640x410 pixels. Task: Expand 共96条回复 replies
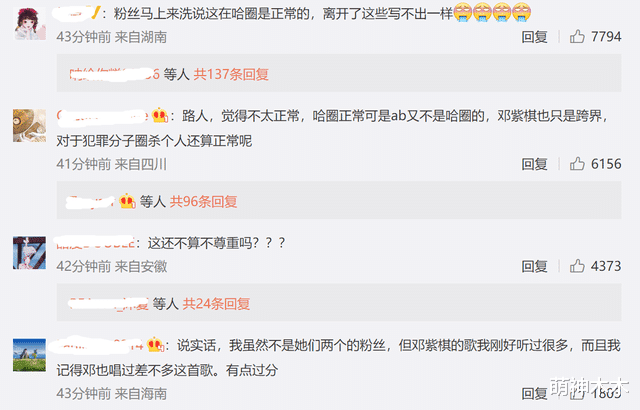204,202
